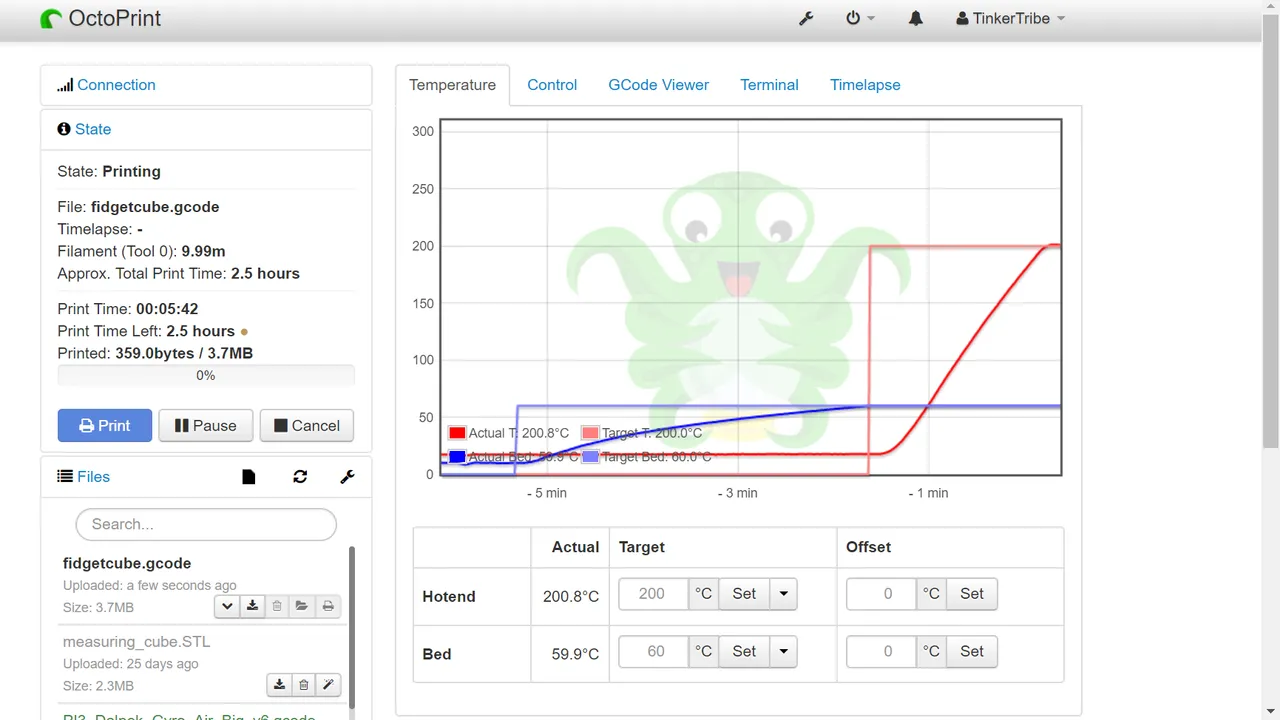This screenshot has width=1280, height=720.
Task: Click the Hotend target temperature field
Action: (x=654, y=594)
